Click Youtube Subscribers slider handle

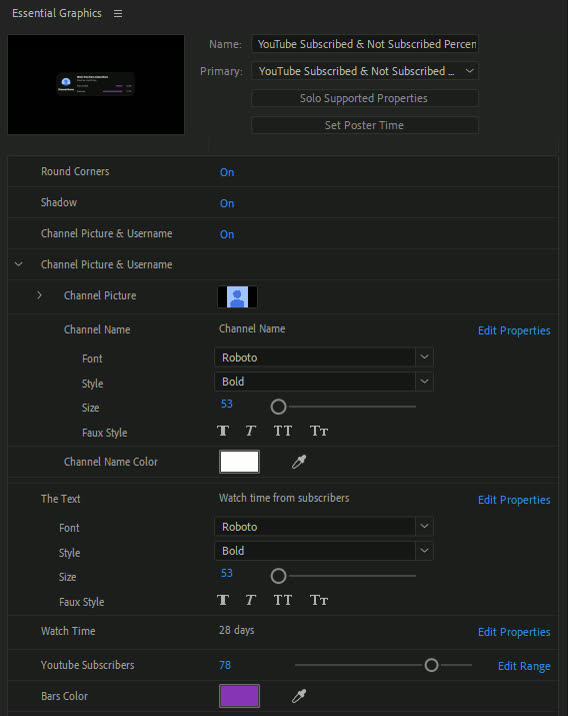(431, 665)
